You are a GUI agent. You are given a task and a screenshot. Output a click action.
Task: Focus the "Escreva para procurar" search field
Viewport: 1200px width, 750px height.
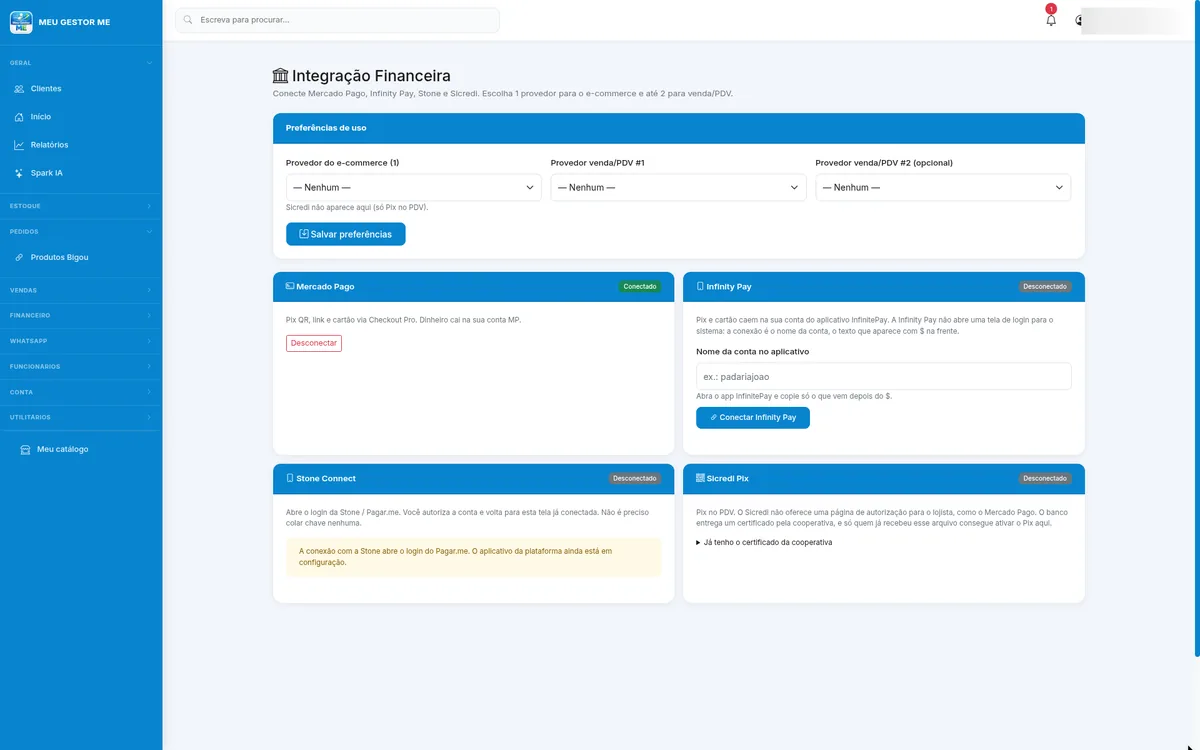pyautogui.click(x=337, y=20)
